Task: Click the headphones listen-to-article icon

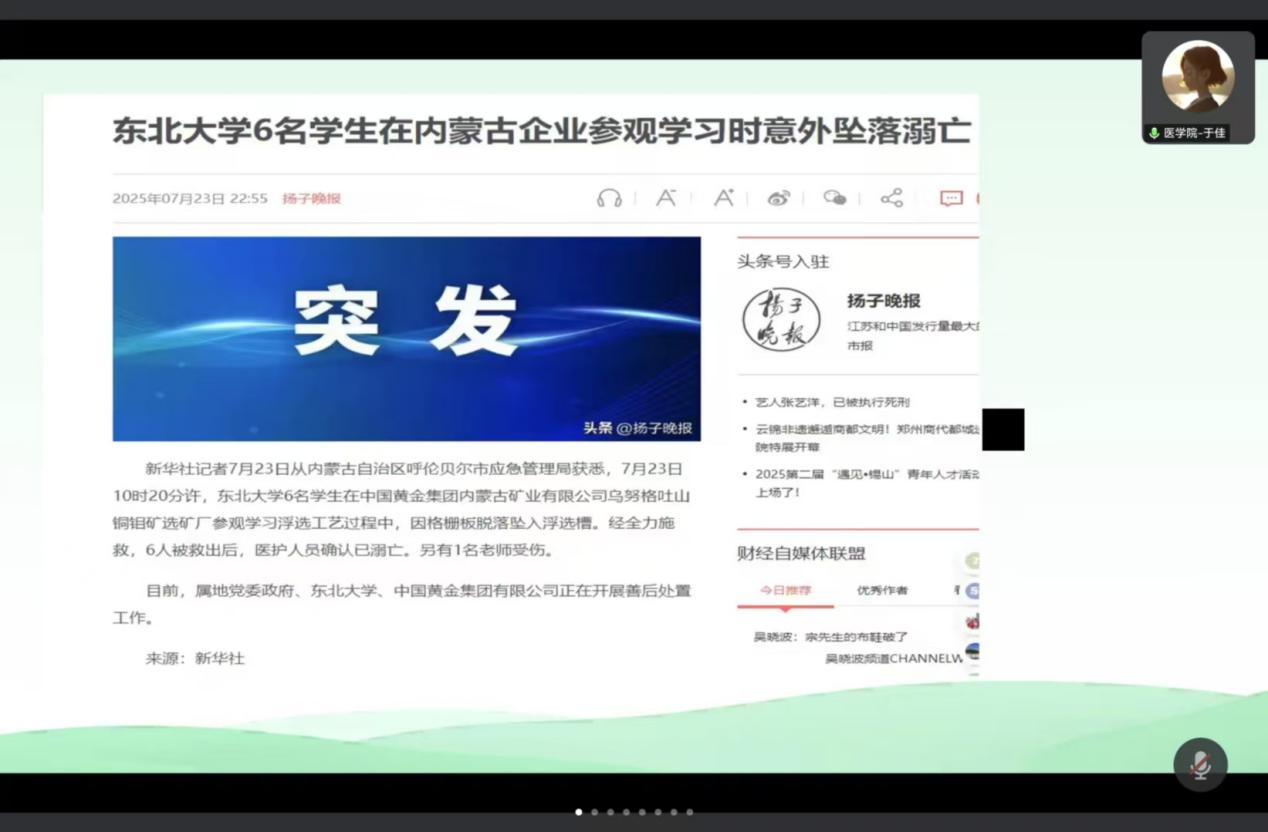Action: click(x=609, y=198)
